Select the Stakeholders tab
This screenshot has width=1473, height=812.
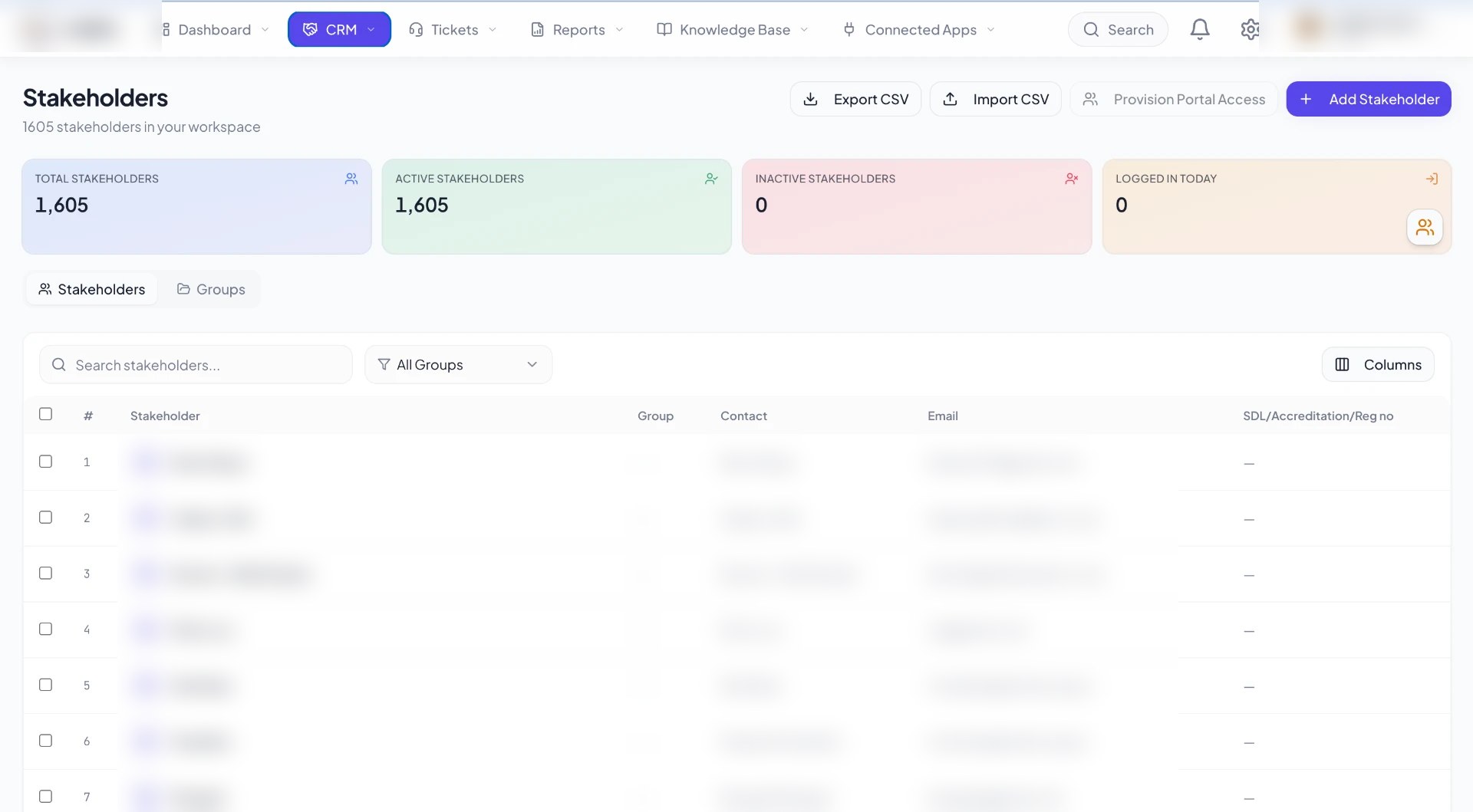92,289
